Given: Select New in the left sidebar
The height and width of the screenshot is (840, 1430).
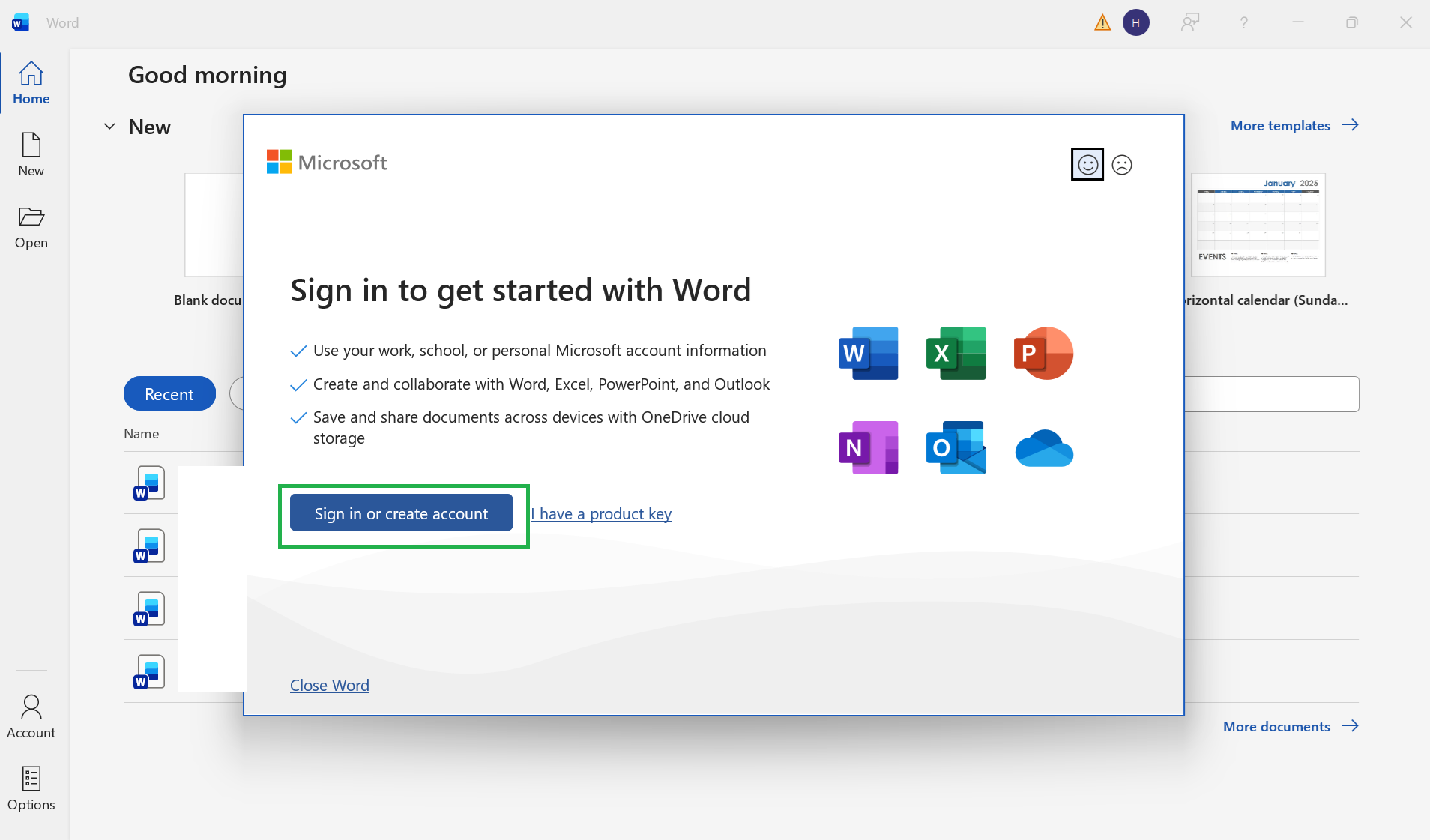Looking at the screenshot, I should [x=31, y=154].
